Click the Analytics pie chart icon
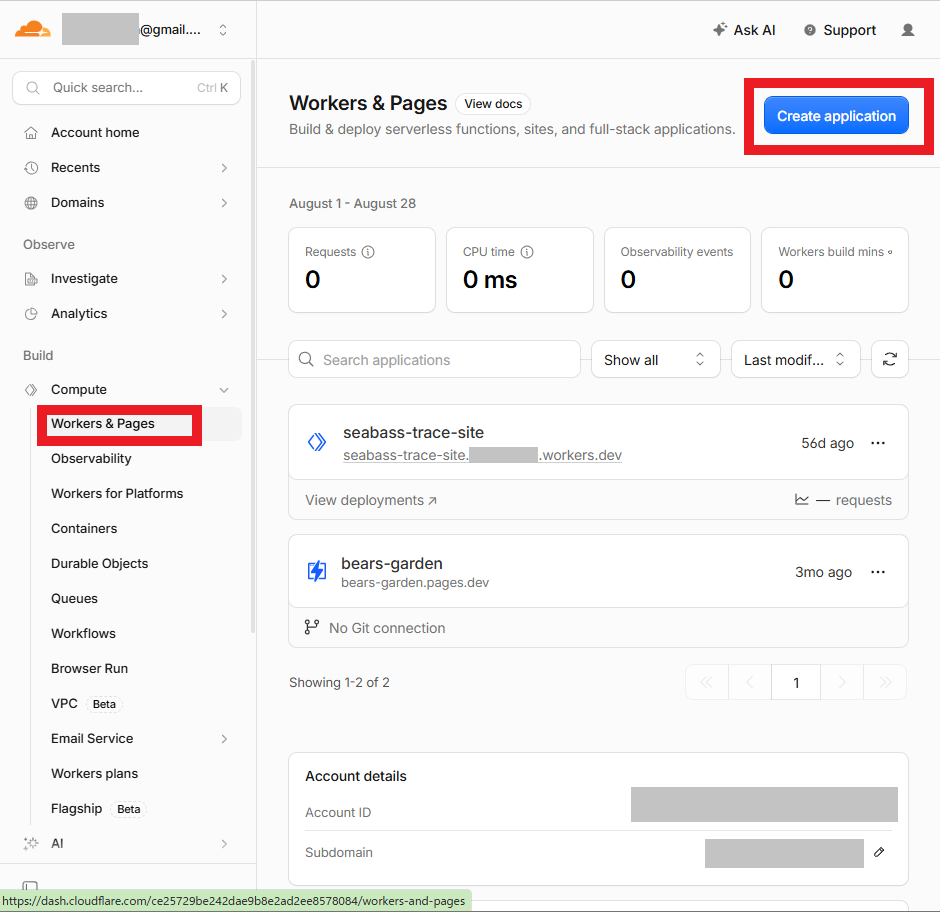This screenshot has width=940, height=912. tap(31, 314)
